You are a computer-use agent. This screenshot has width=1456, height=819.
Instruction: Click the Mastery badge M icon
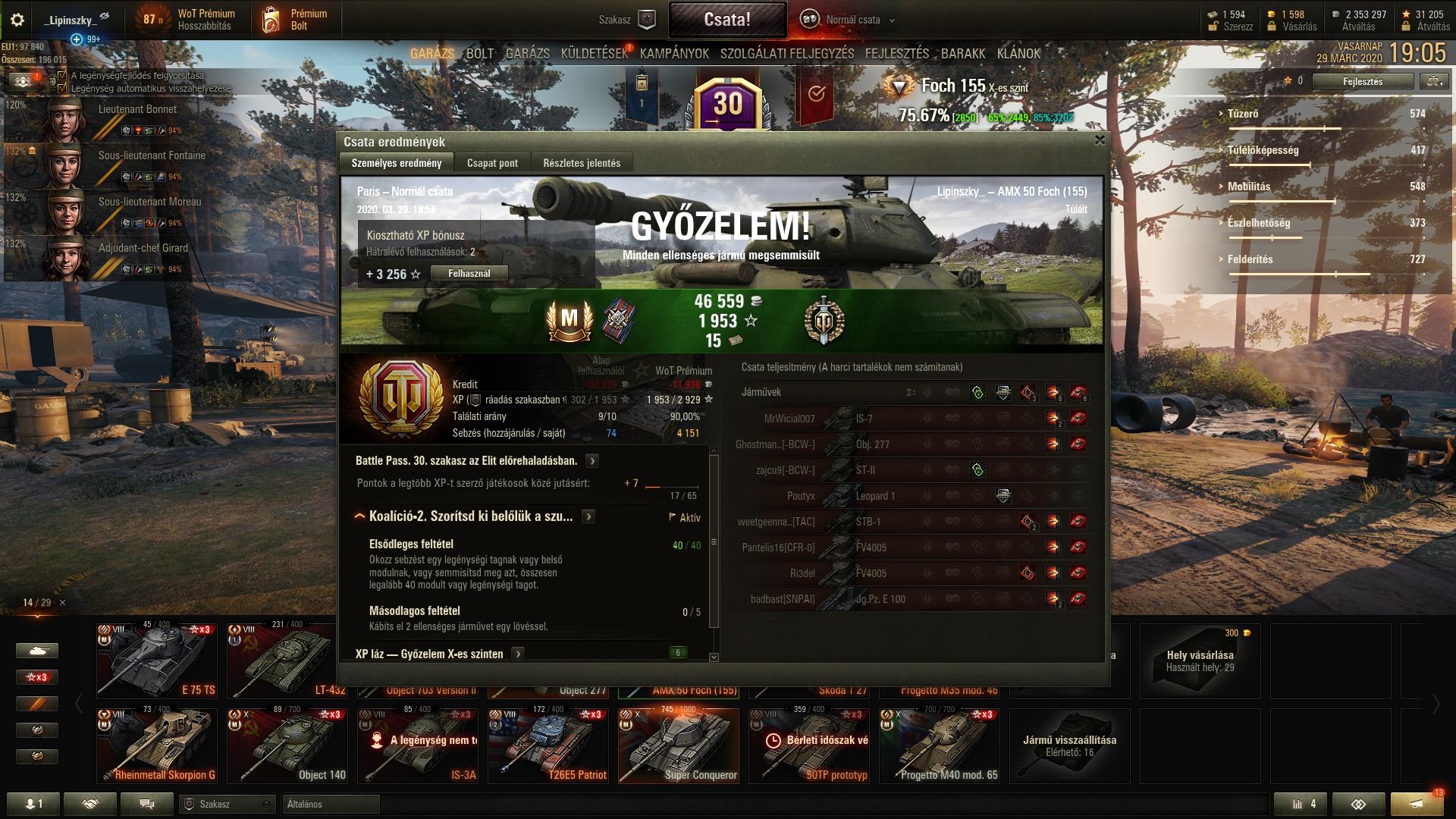570,321
